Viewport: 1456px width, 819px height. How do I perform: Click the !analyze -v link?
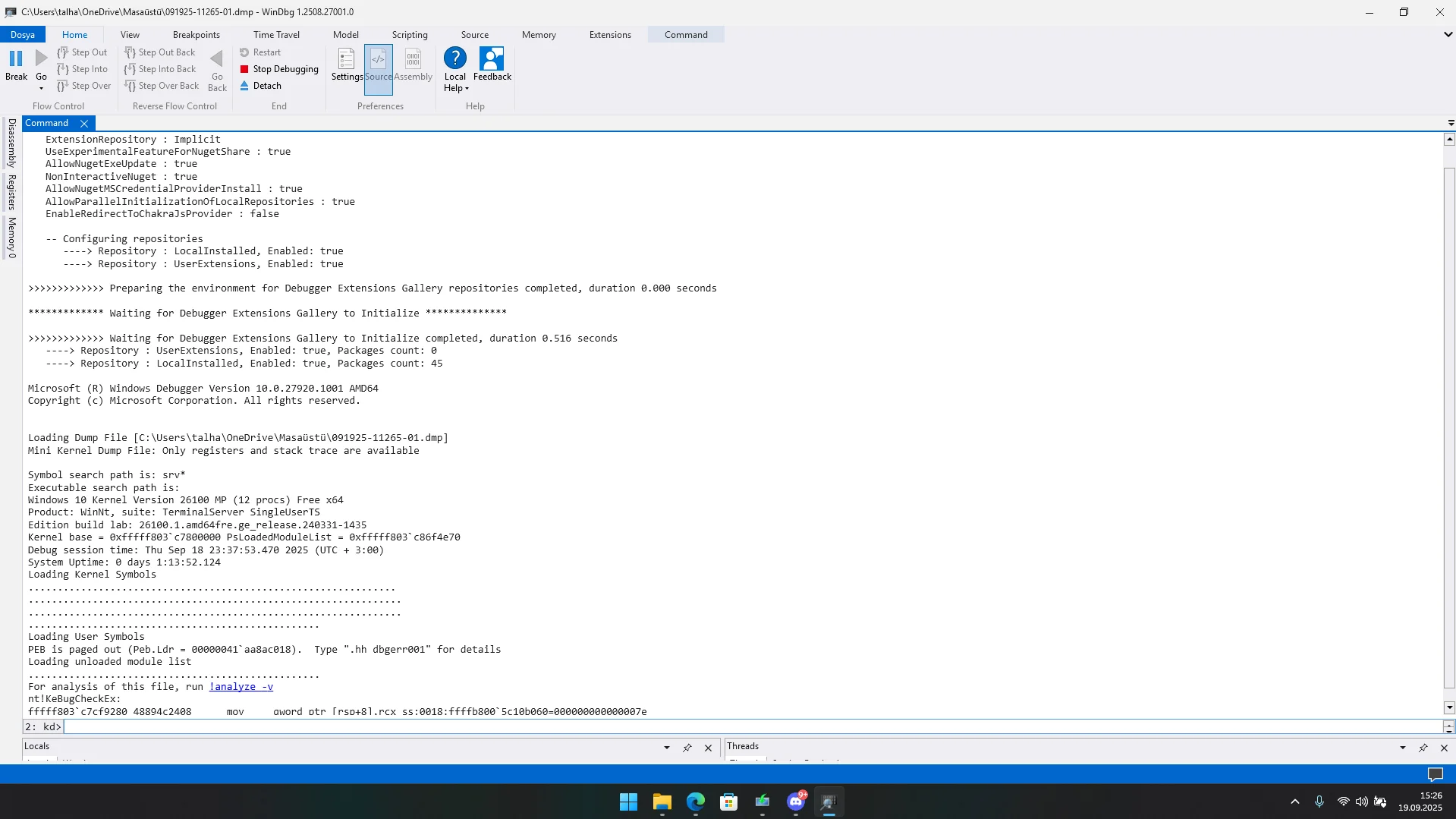[x=241, y=687]
